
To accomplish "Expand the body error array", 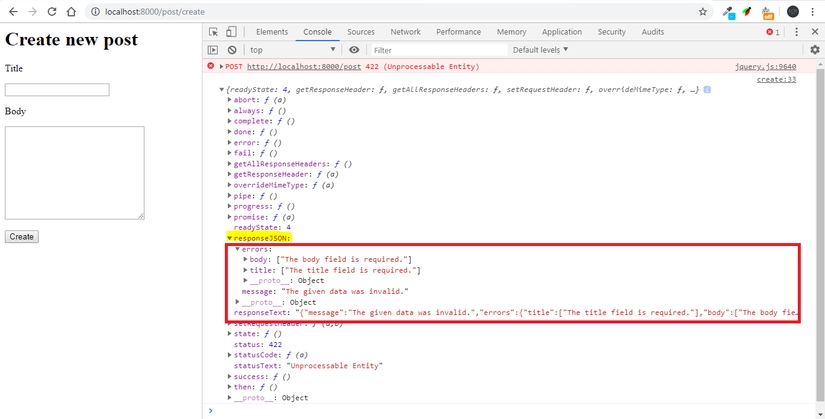I will tap(245, 260).
